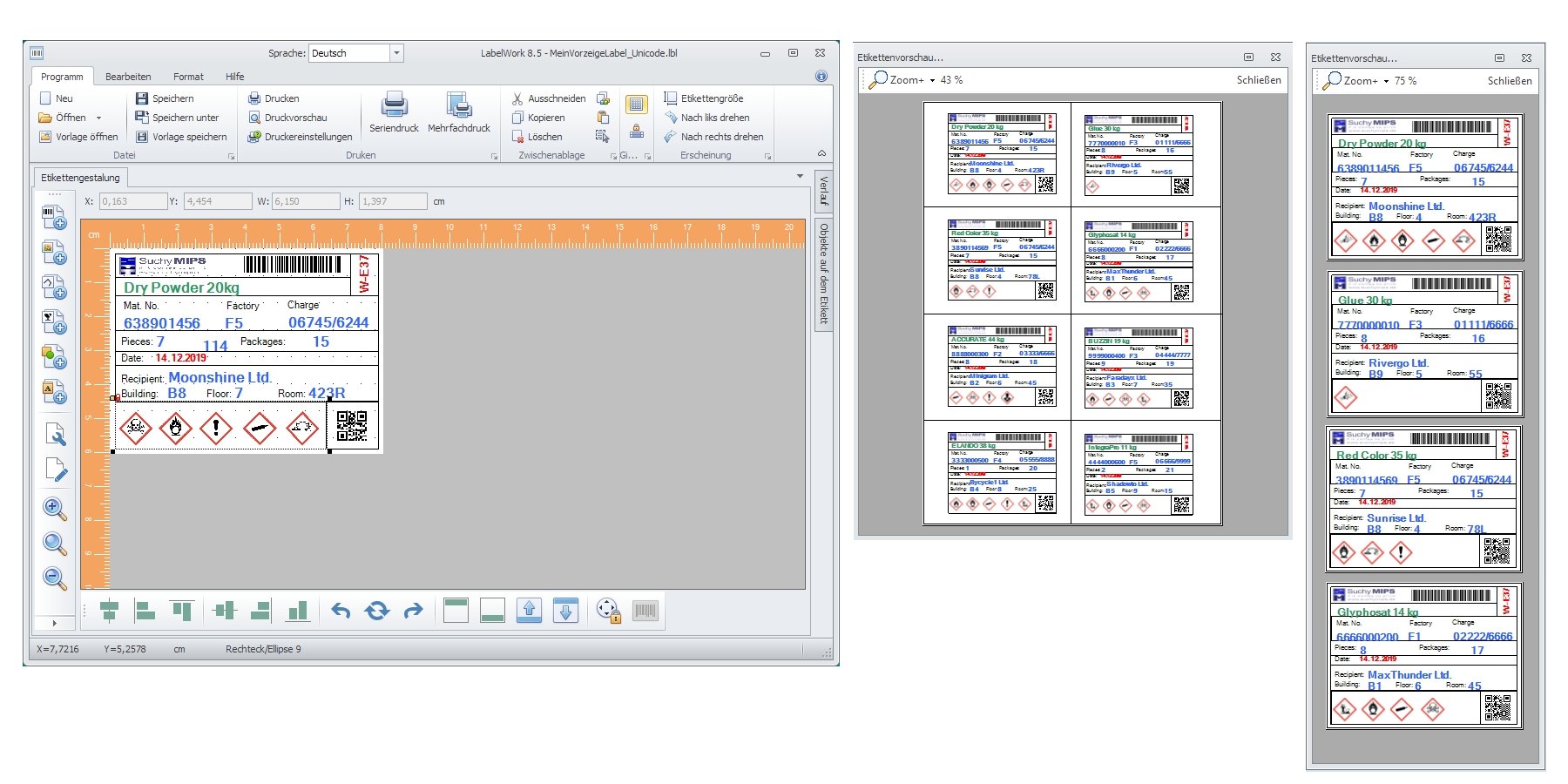Click the page with wrench settings tool
1568x784 pixels.
point(55,434)
